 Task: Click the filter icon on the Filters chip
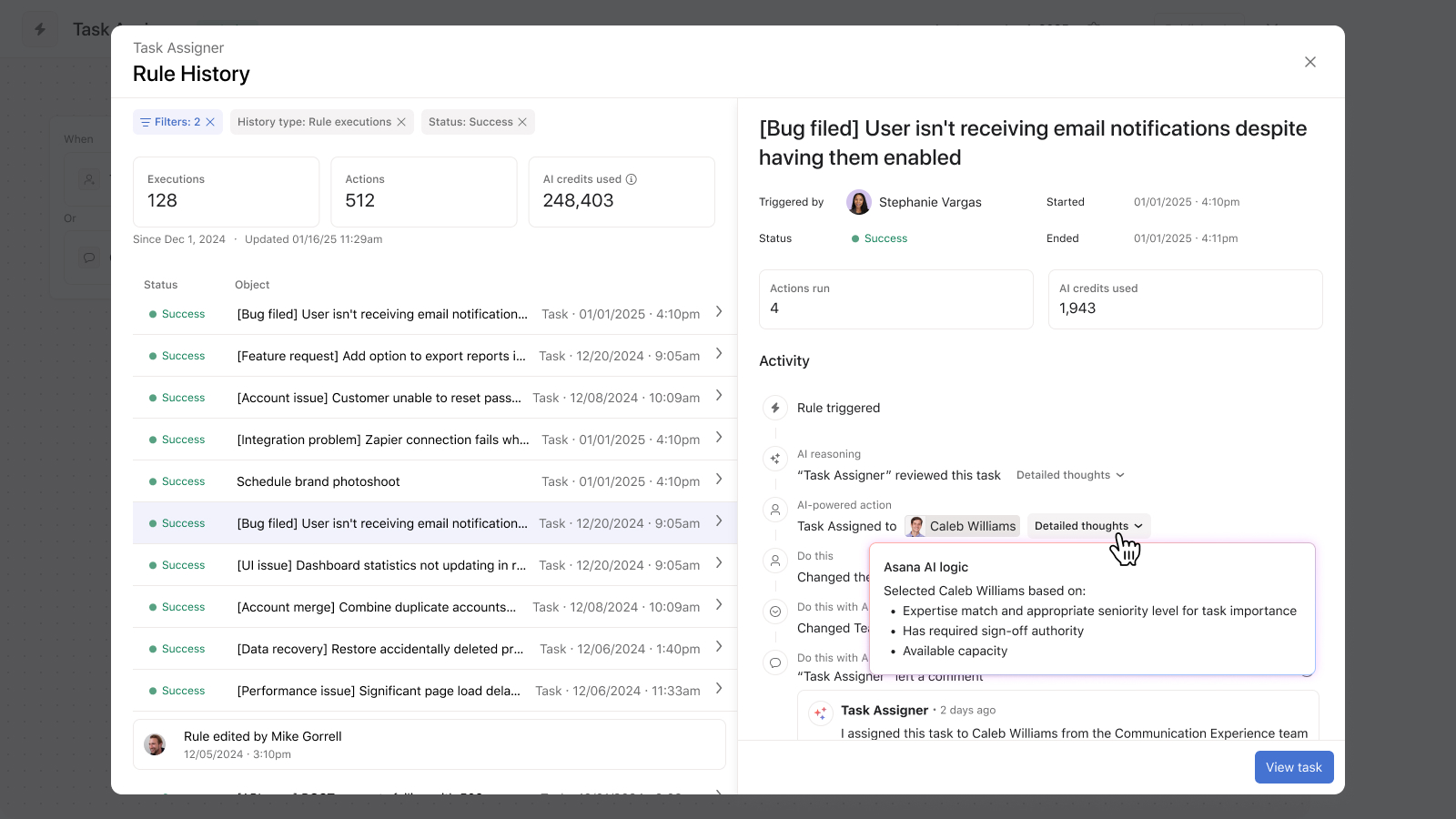(145, 121)
